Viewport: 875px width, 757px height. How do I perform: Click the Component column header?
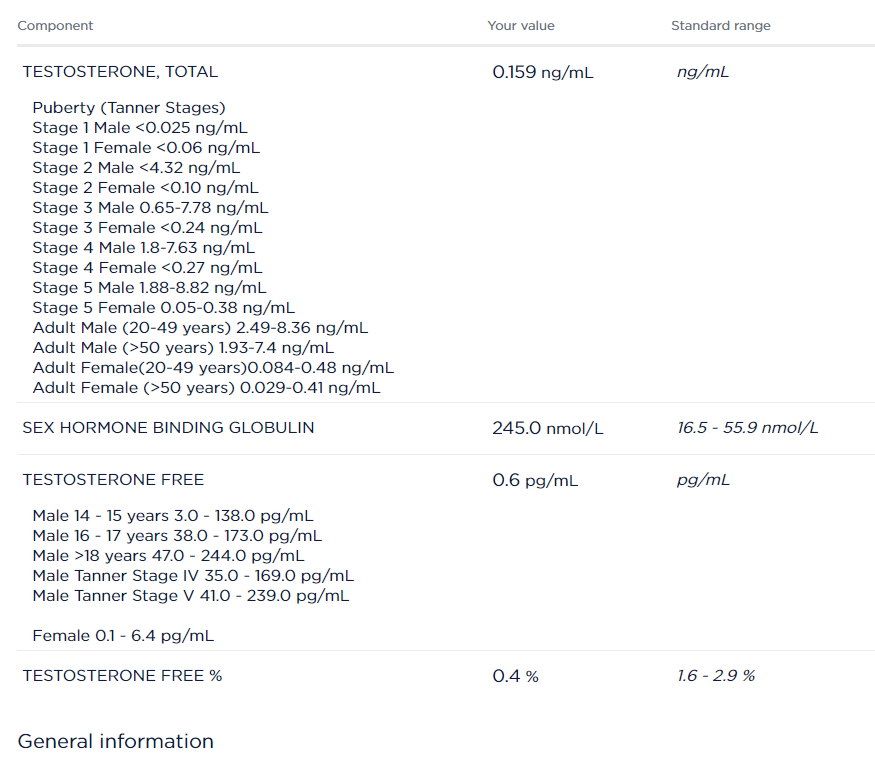55,26
